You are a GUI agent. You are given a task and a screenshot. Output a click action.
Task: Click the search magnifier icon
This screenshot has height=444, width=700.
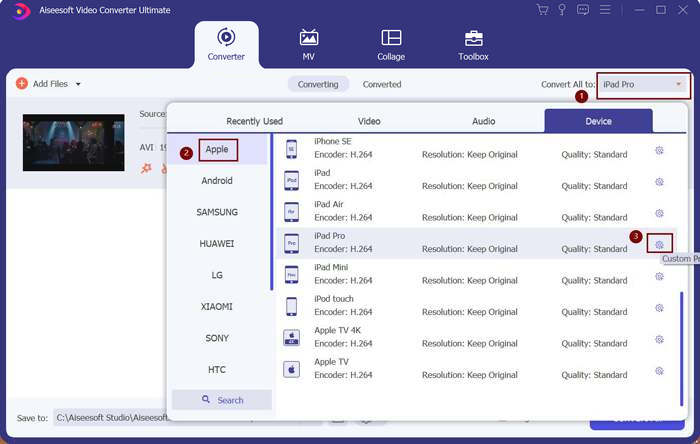206,399
